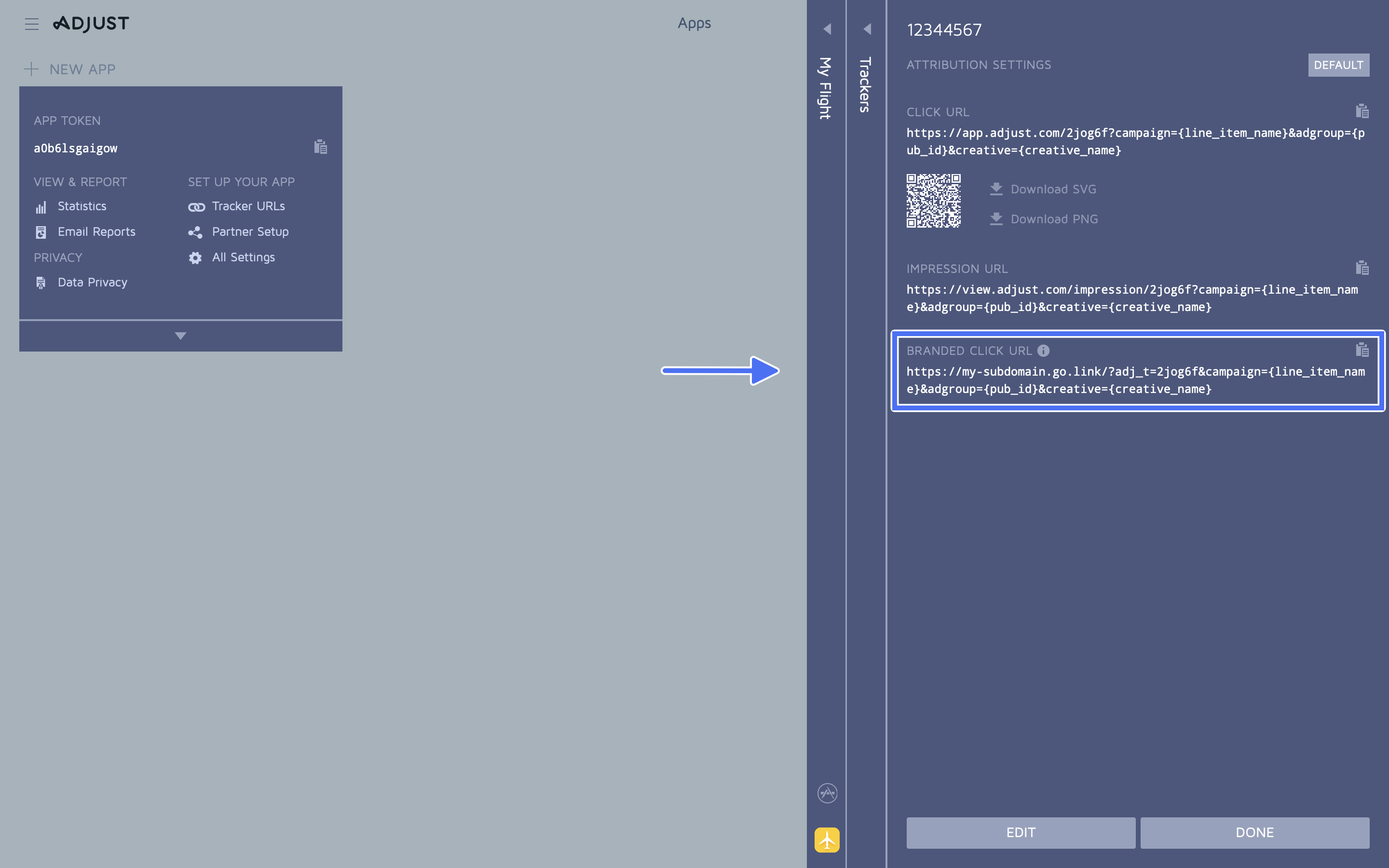The height and width of the screenshot is (868, 1389).
Task: Click the ATTRIBUTION SETTINGS heading
Action: 979,65
